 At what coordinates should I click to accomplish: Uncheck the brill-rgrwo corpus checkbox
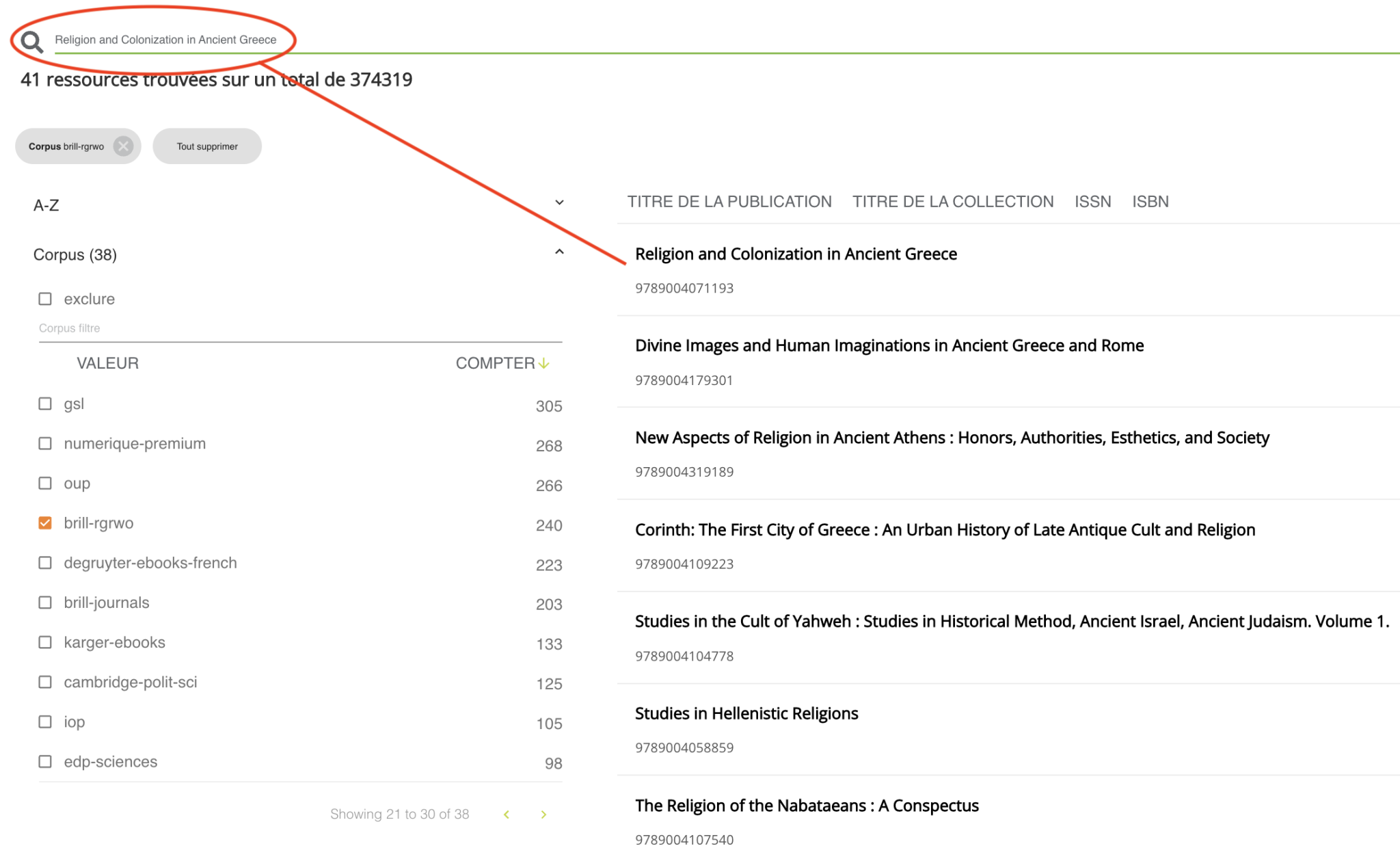click(x=45, y=523)
